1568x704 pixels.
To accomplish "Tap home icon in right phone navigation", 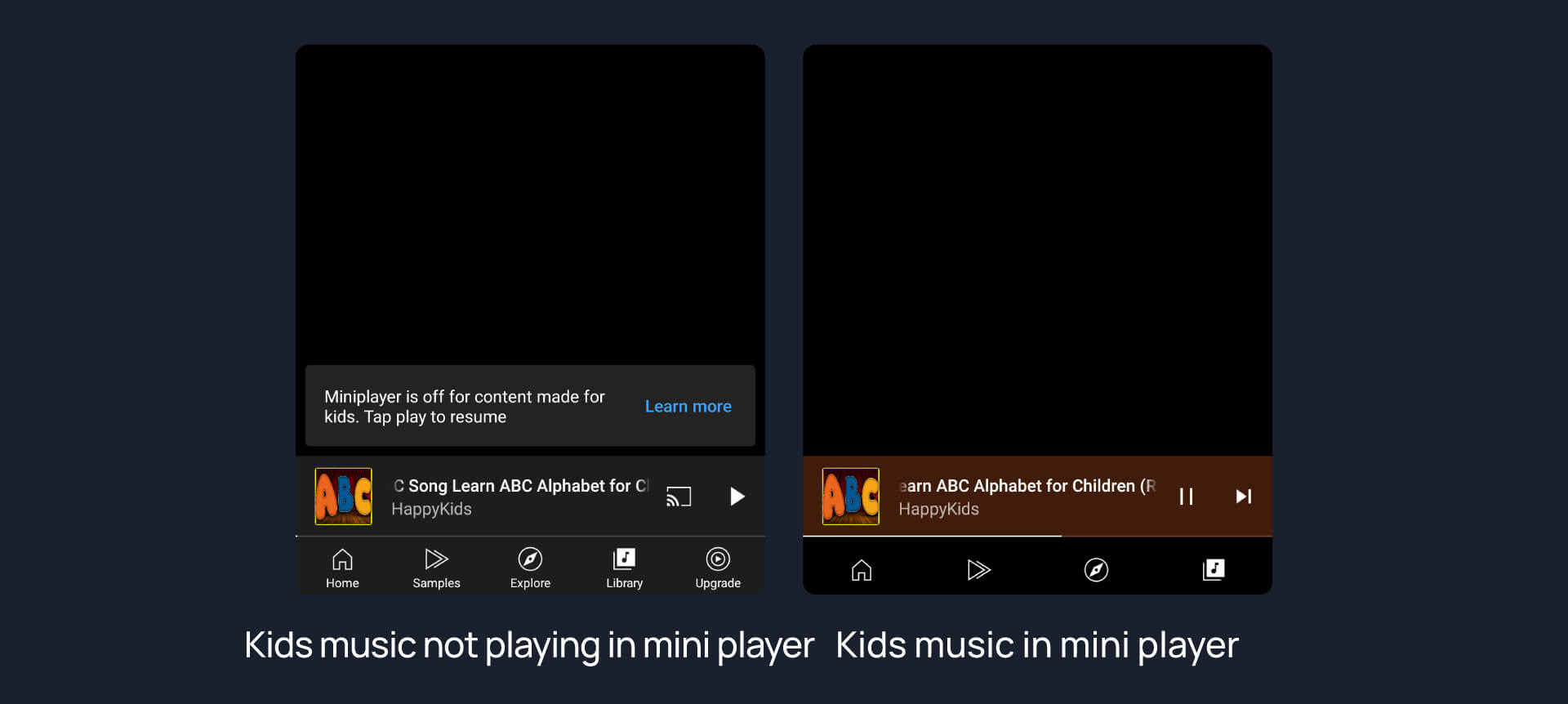I will (862, 569).
